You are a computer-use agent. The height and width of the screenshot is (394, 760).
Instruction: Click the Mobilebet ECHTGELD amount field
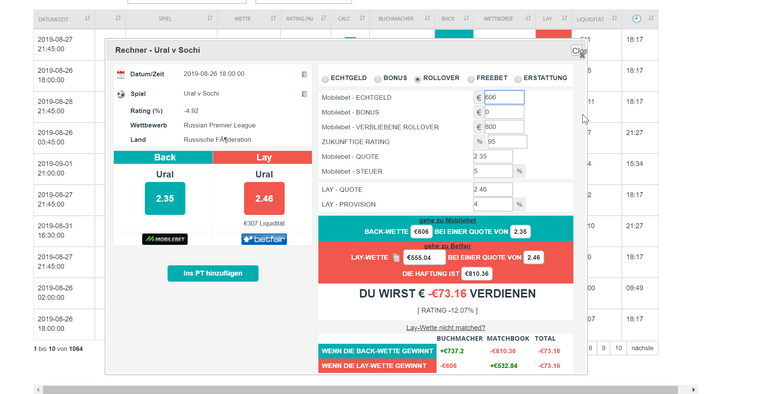[504, 97]
